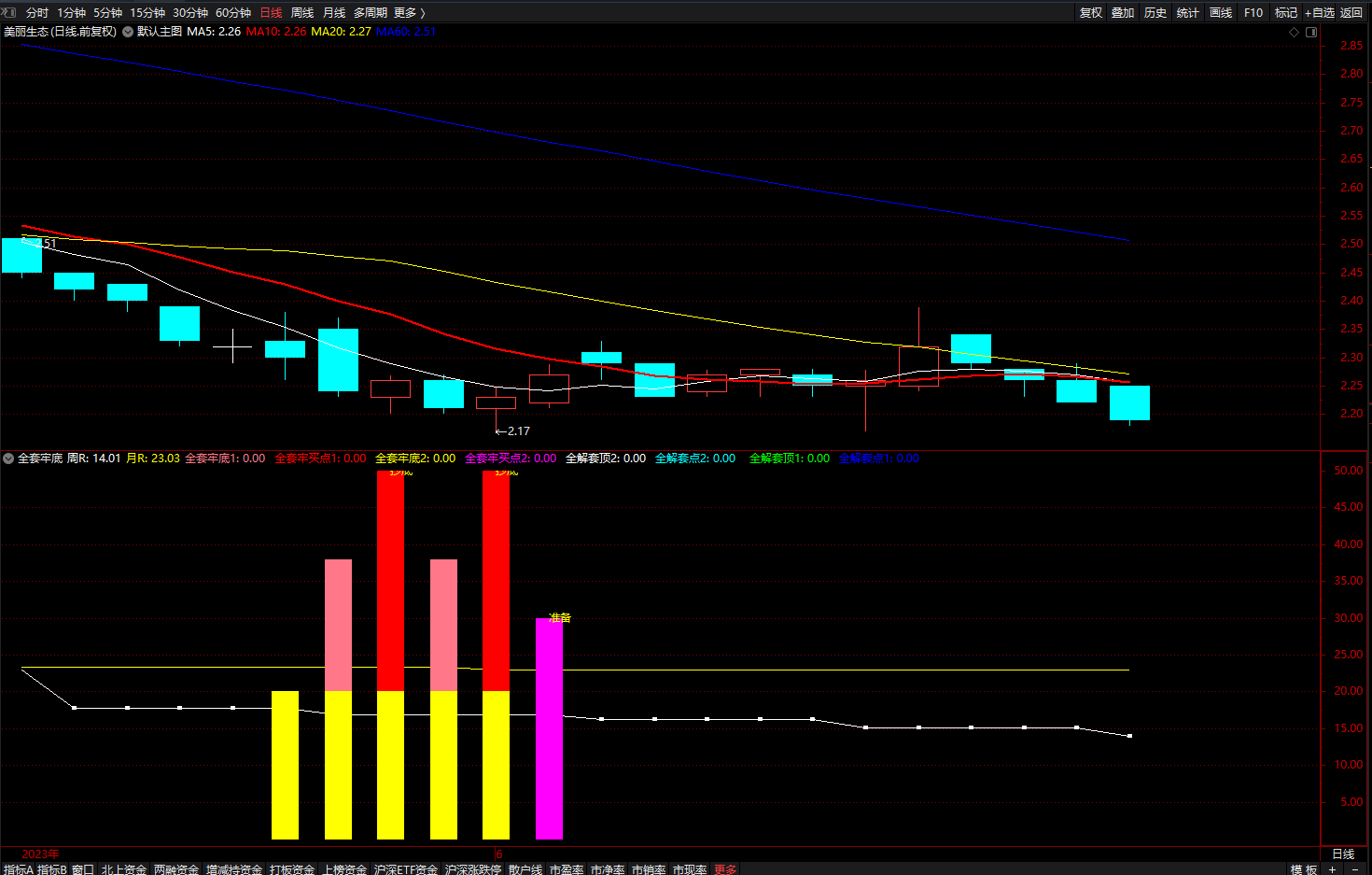This screenshot has height=875, width=1372.
Task: Open the 画线 drawing tool
Action: pos(1221,12)
